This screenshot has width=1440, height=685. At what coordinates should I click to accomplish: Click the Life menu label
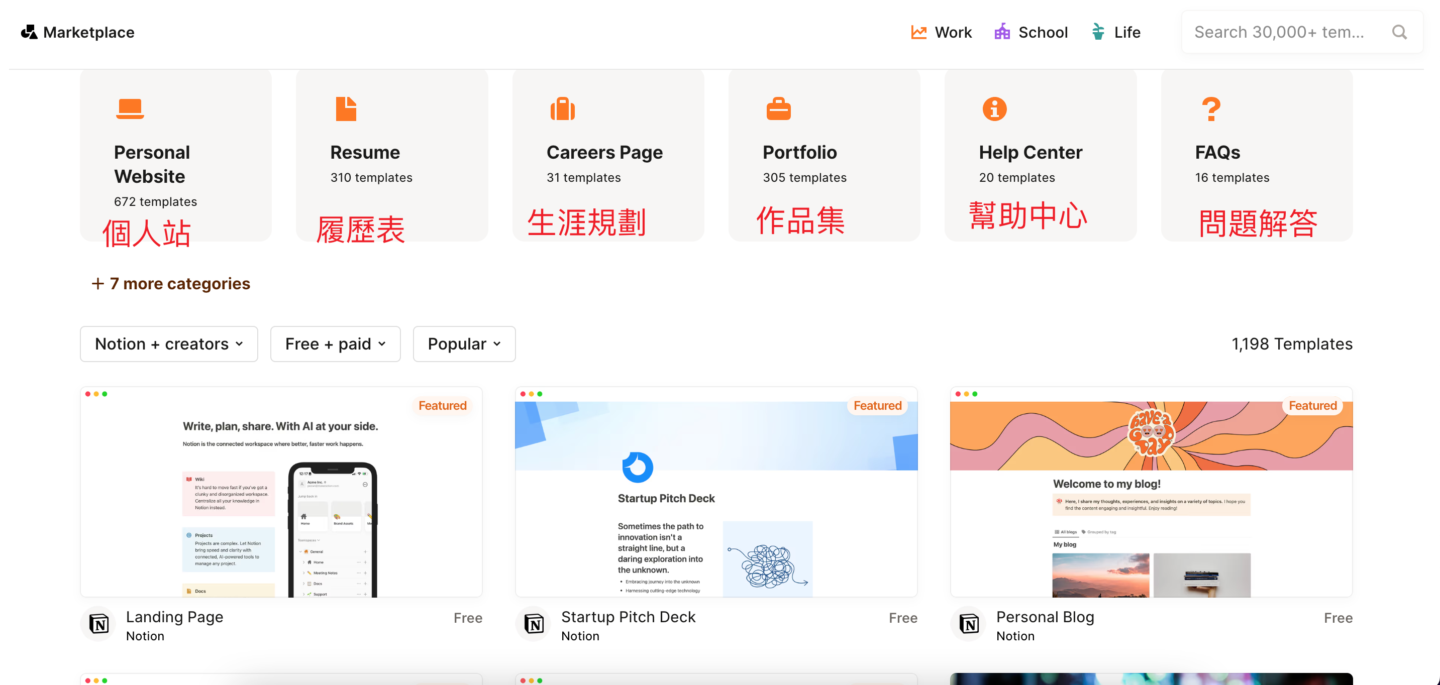tap(1127, 32)
